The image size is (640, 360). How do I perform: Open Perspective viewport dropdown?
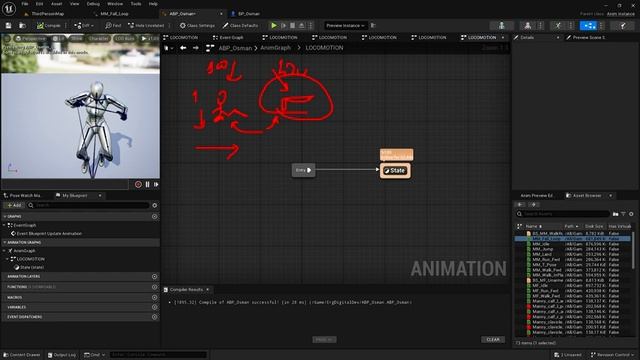click(x=31, y=38)
